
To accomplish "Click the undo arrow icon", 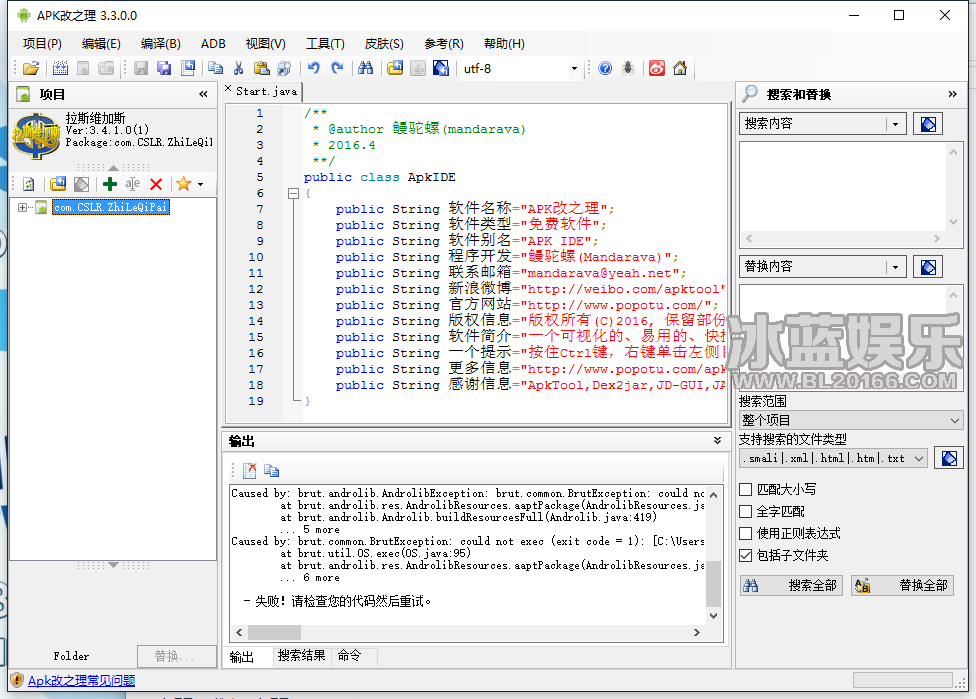I will point(314,68).
